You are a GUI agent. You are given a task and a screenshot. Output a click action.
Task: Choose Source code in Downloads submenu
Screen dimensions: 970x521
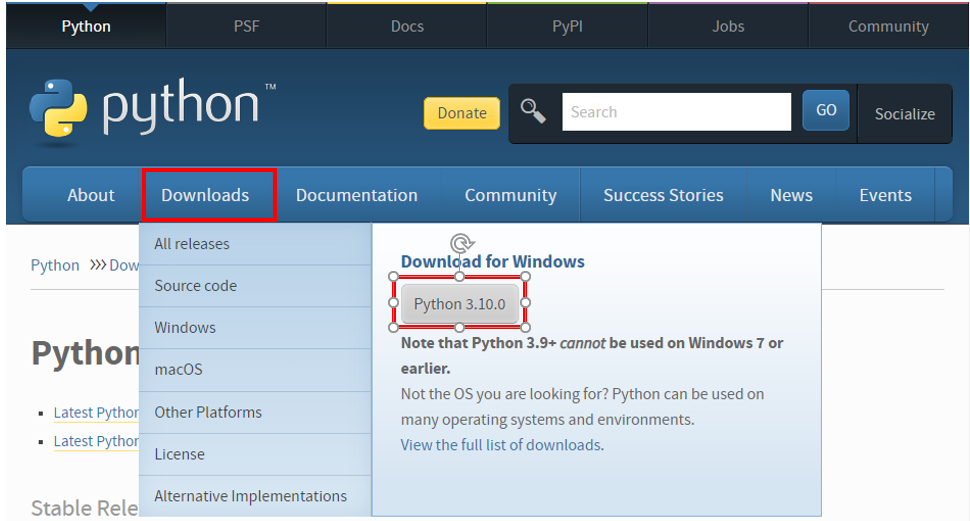(x=255, y=286)
